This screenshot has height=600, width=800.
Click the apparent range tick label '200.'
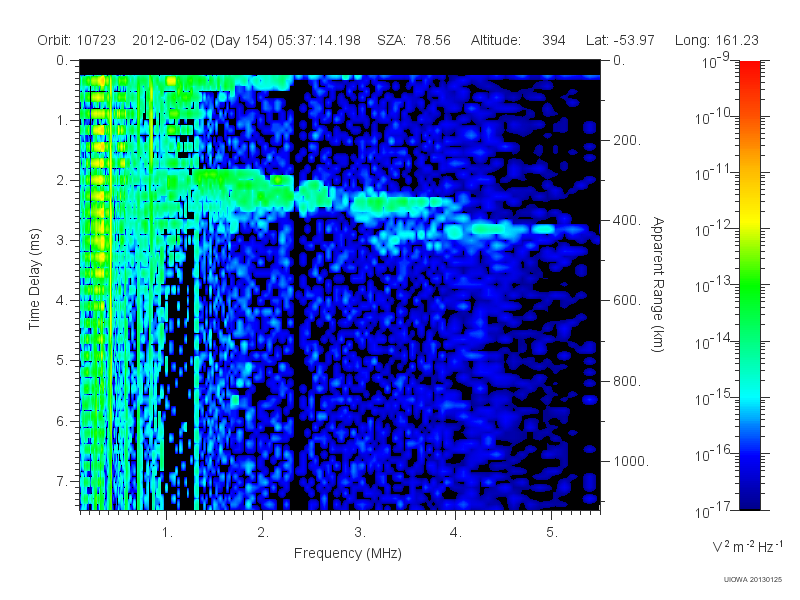pos(627,140)
